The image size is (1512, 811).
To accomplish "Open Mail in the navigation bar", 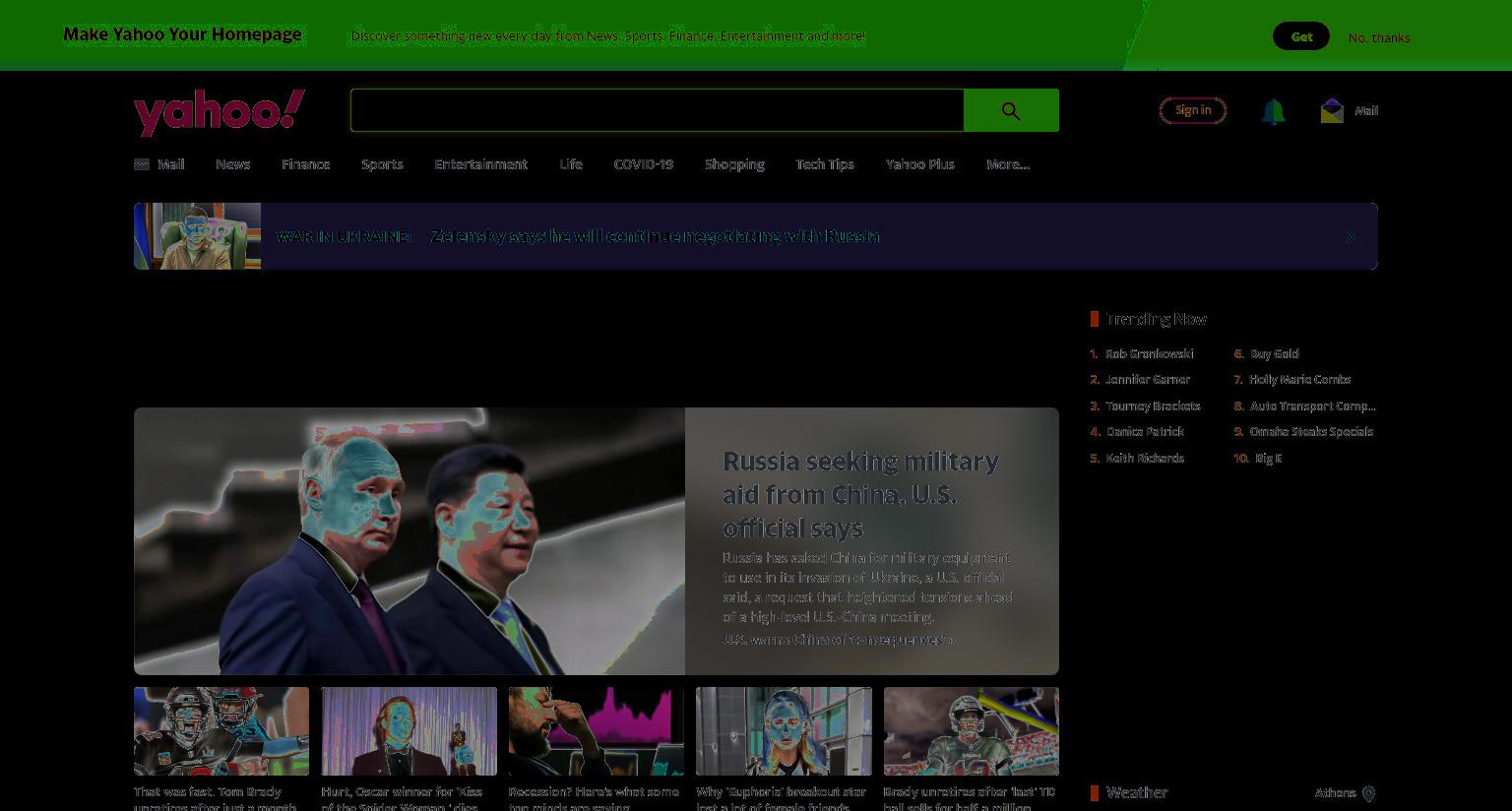I will point(170,164).
